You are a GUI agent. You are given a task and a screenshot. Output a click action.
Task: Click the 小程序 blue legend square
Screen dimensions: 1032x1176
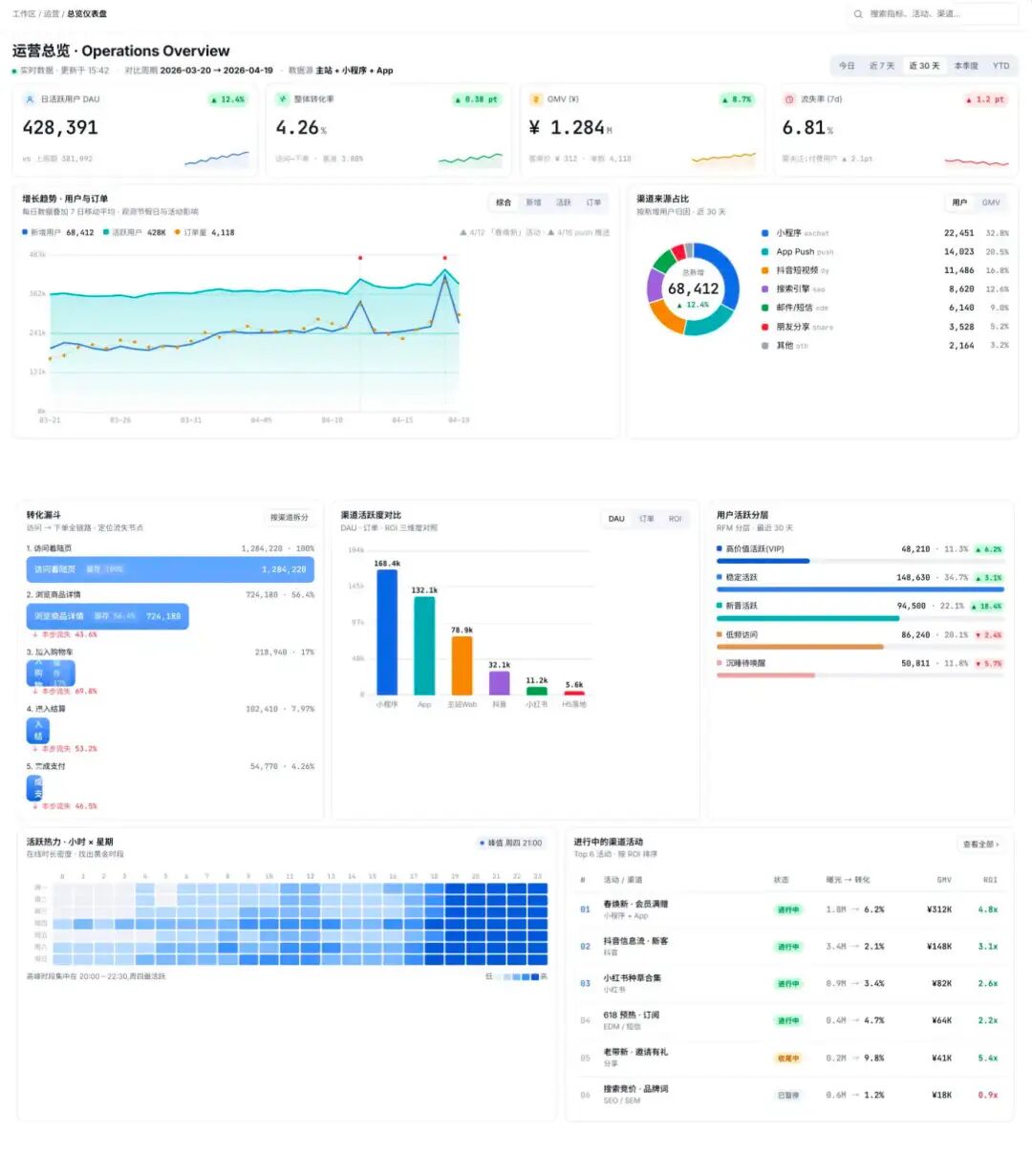coord(765,233)
